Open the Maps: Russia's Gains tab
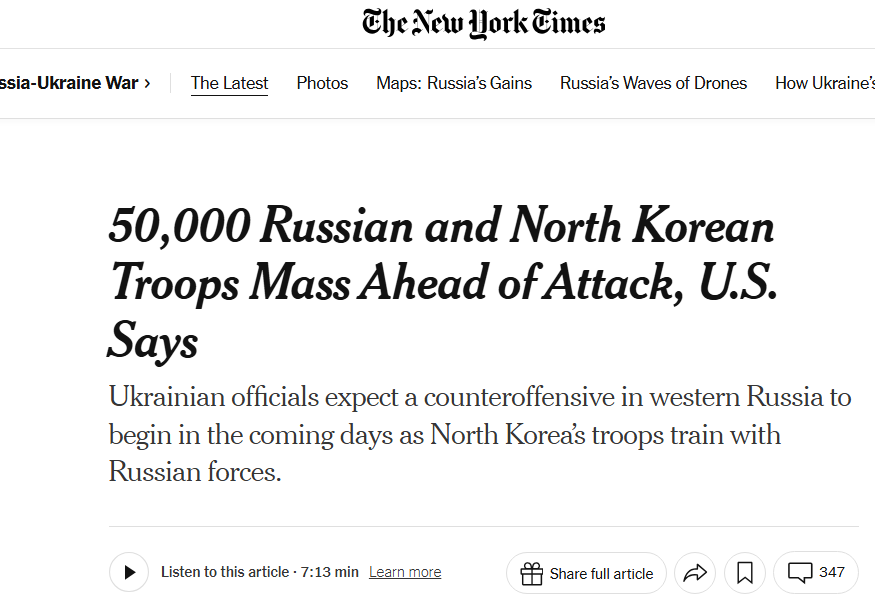Image resolution: width=875 pixels, height=613 pixels. point(454,83)
